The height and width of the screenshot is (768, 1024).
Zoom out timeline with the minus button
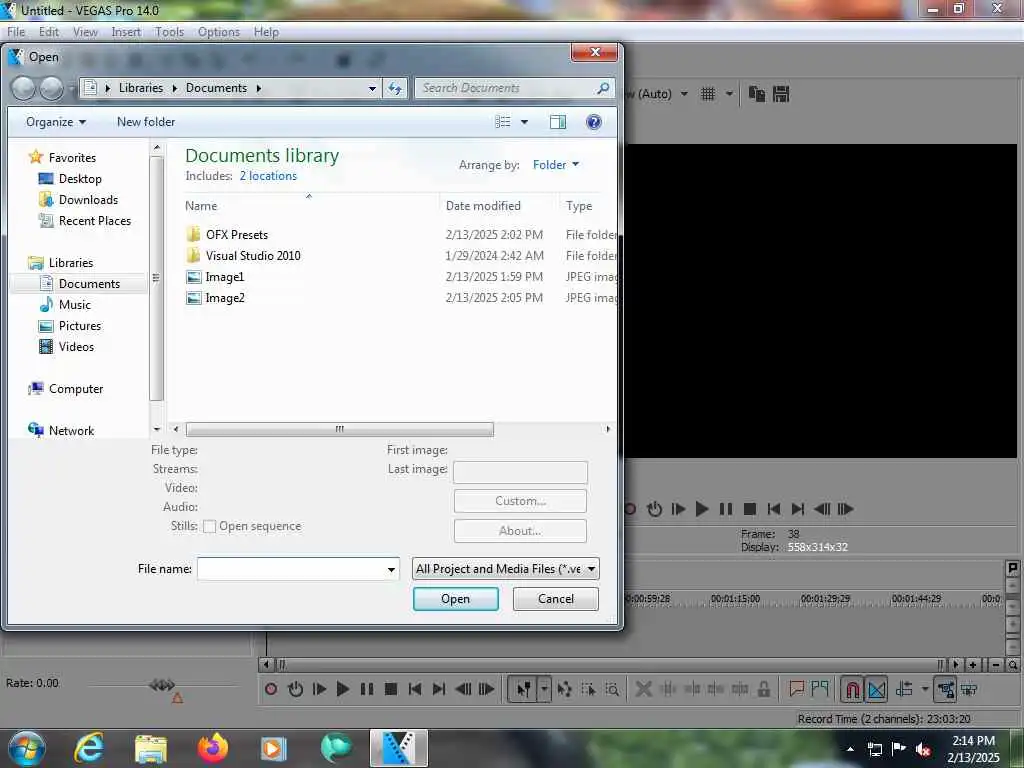[995, 665]
